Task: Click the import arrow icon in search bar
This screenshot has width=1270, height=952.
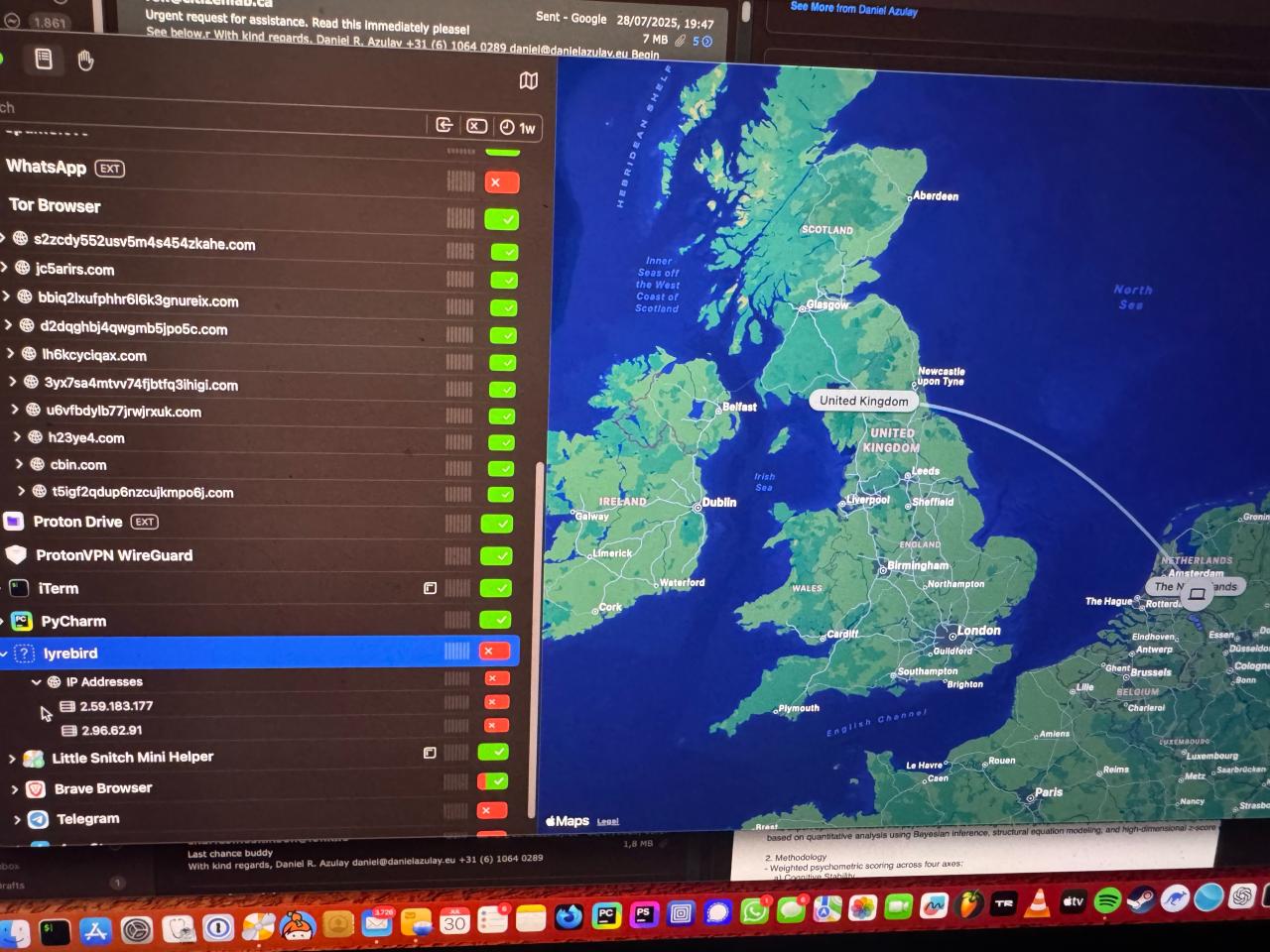Action: [x=444, y=125]
